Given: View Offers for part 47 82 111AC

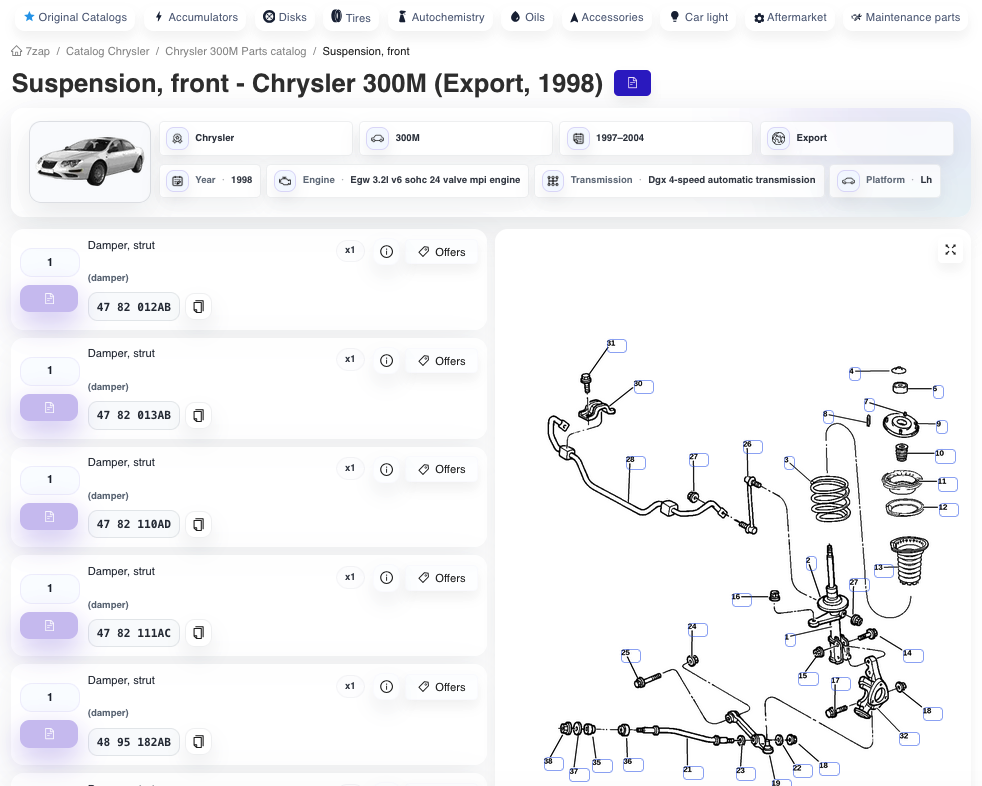Looking at the screenshot, I should [442, 578].
